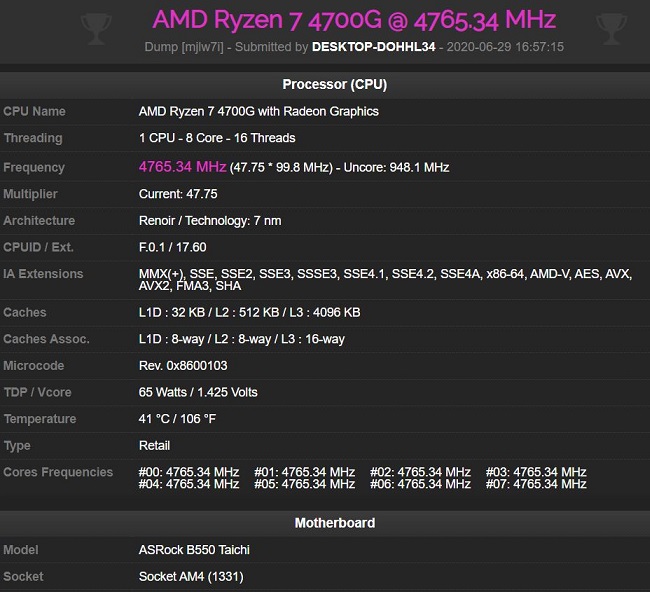Click the 'IA Extensions' row label
The height and width of the screenshot is (592, 650).
(43, 274)
